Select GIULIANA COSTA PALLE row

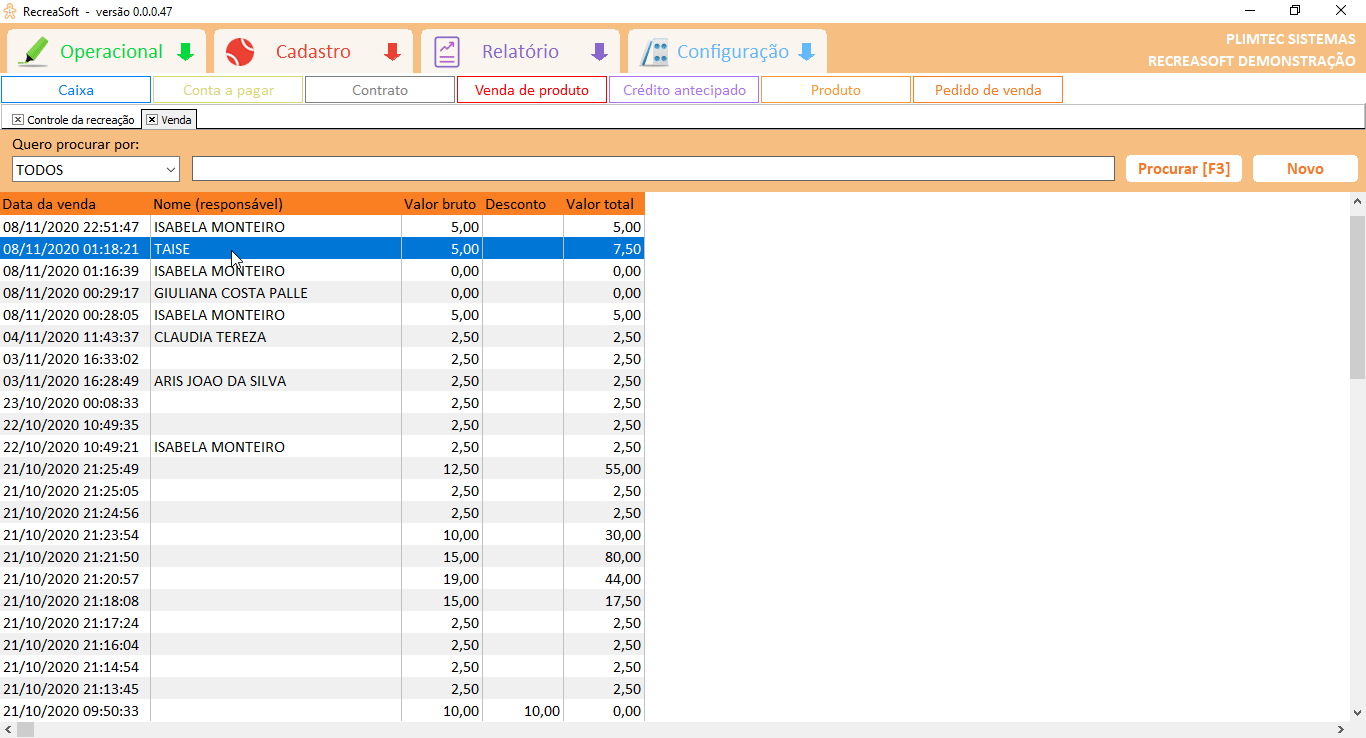322,293
